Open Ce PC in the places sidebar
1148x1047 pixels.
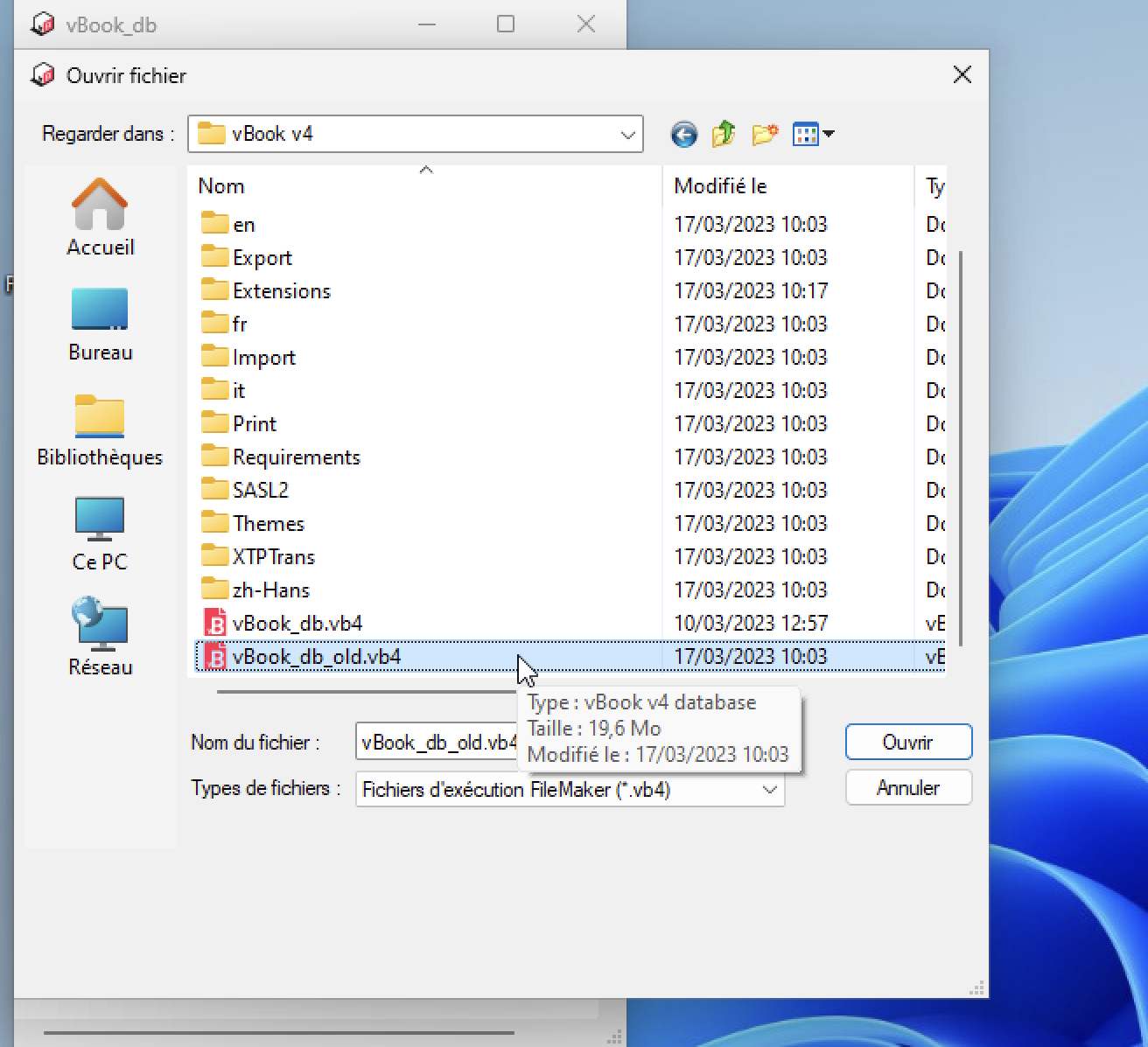click(x=100, y=534)
